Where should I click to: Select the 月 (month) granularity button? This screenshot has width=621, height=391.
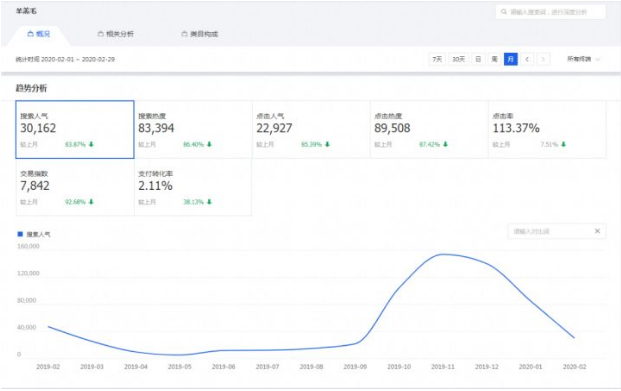[511, 59]
